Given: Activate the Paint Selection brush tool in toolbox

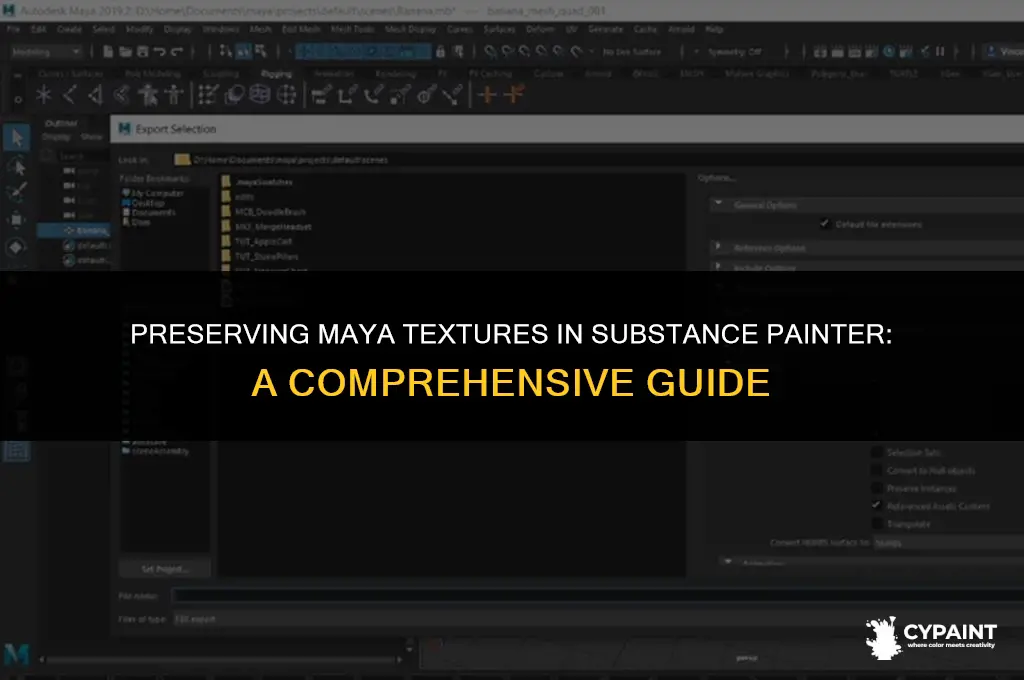Looking at the screenshot, I should click(x=17, y=192).
